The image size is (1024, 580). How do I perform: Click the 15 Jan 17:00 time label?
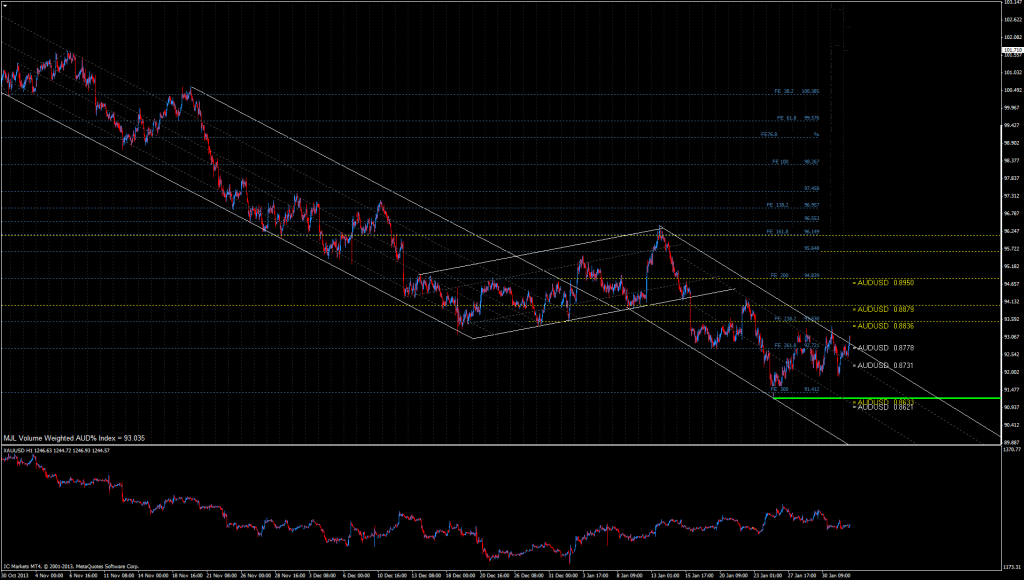(699, 575)
